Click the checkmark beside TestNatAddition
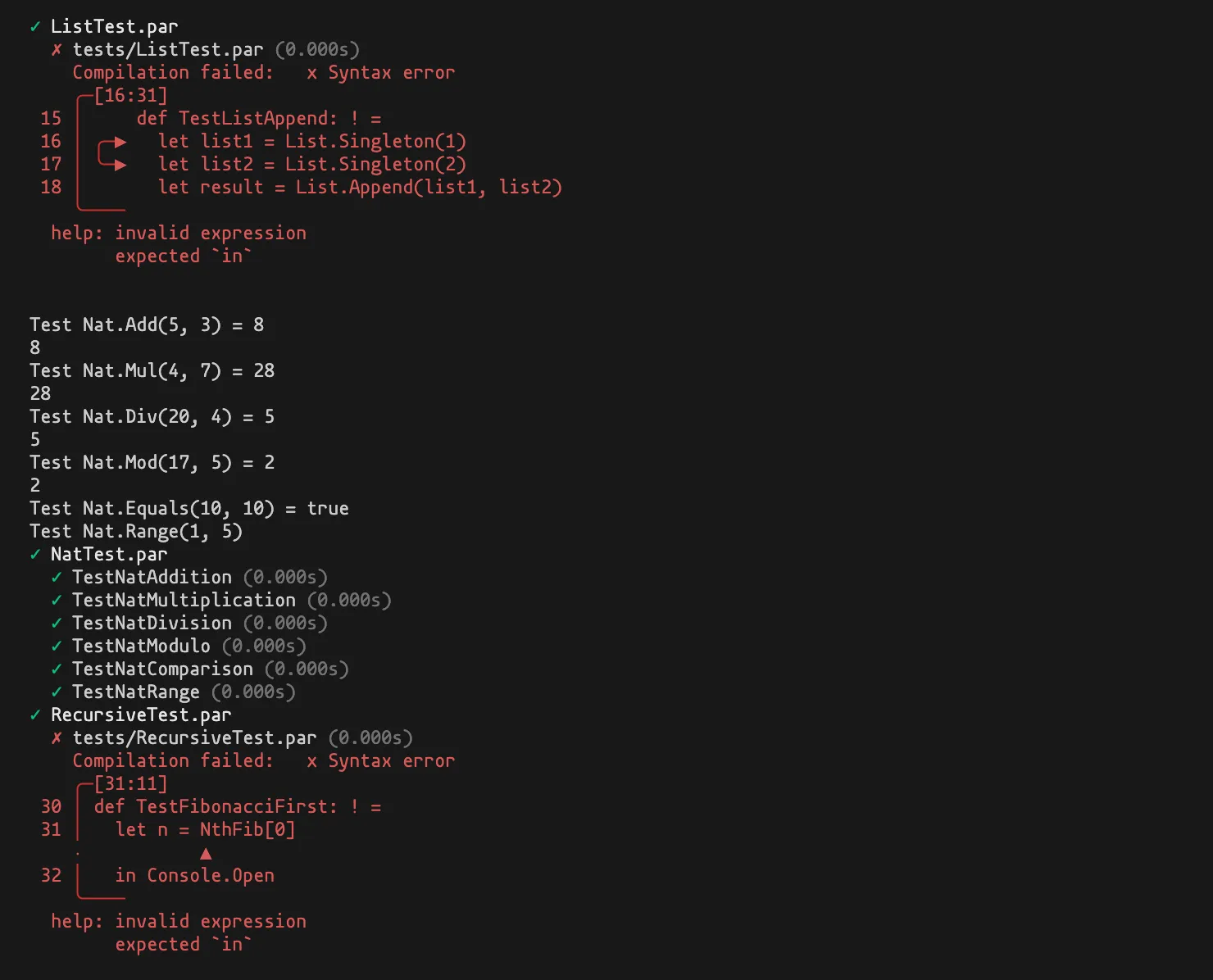1213x980 pixels. [57, 578]
